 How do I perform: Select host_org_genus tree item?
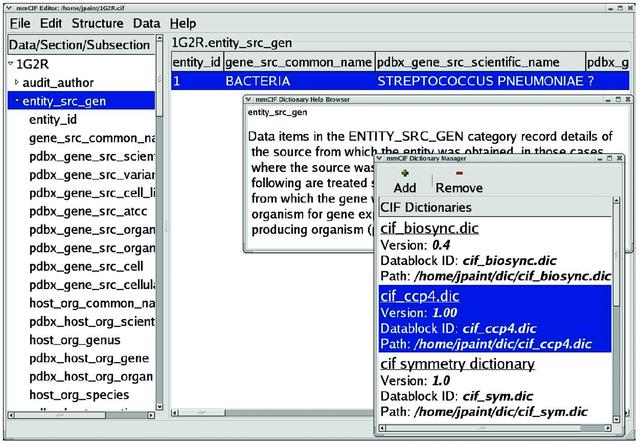tap(75, 340)
